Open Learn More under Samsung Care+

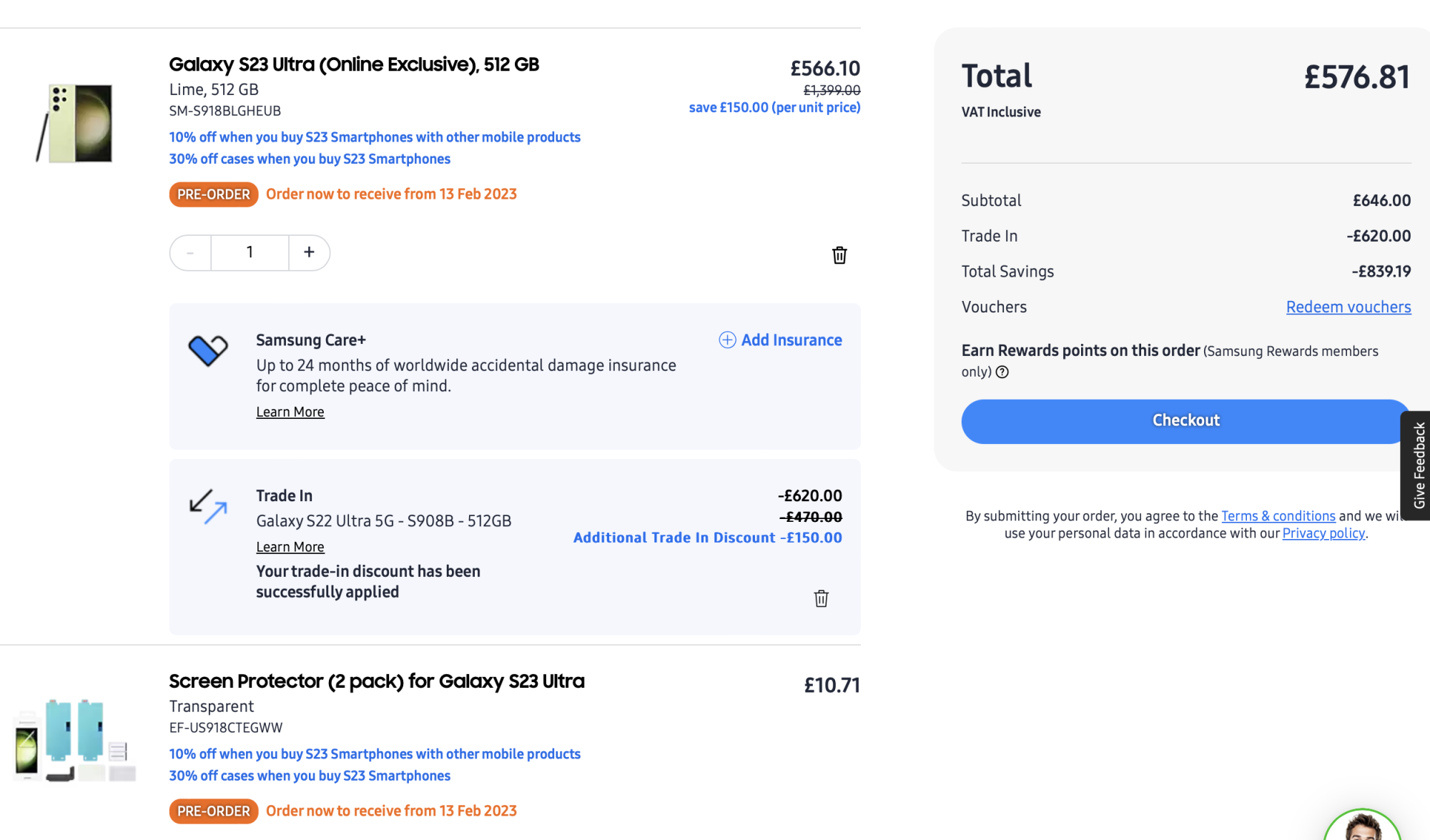290,412
